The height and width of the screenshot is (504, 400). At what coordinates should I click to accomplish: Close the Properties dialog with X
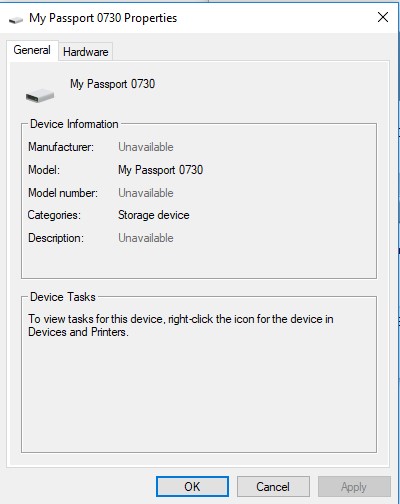click(x=383, y=17)
